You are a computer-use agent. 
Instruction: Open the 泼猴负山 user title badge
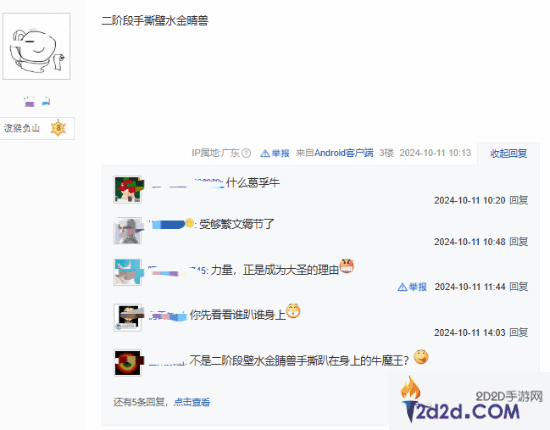coord(37,128)
